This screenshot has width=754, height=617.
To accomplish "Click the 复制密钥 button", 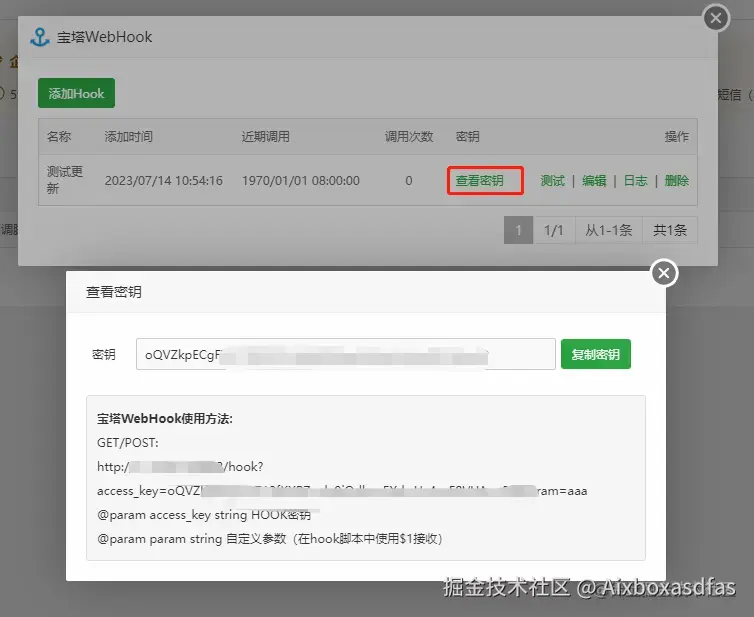I will [x=596, y=354].
